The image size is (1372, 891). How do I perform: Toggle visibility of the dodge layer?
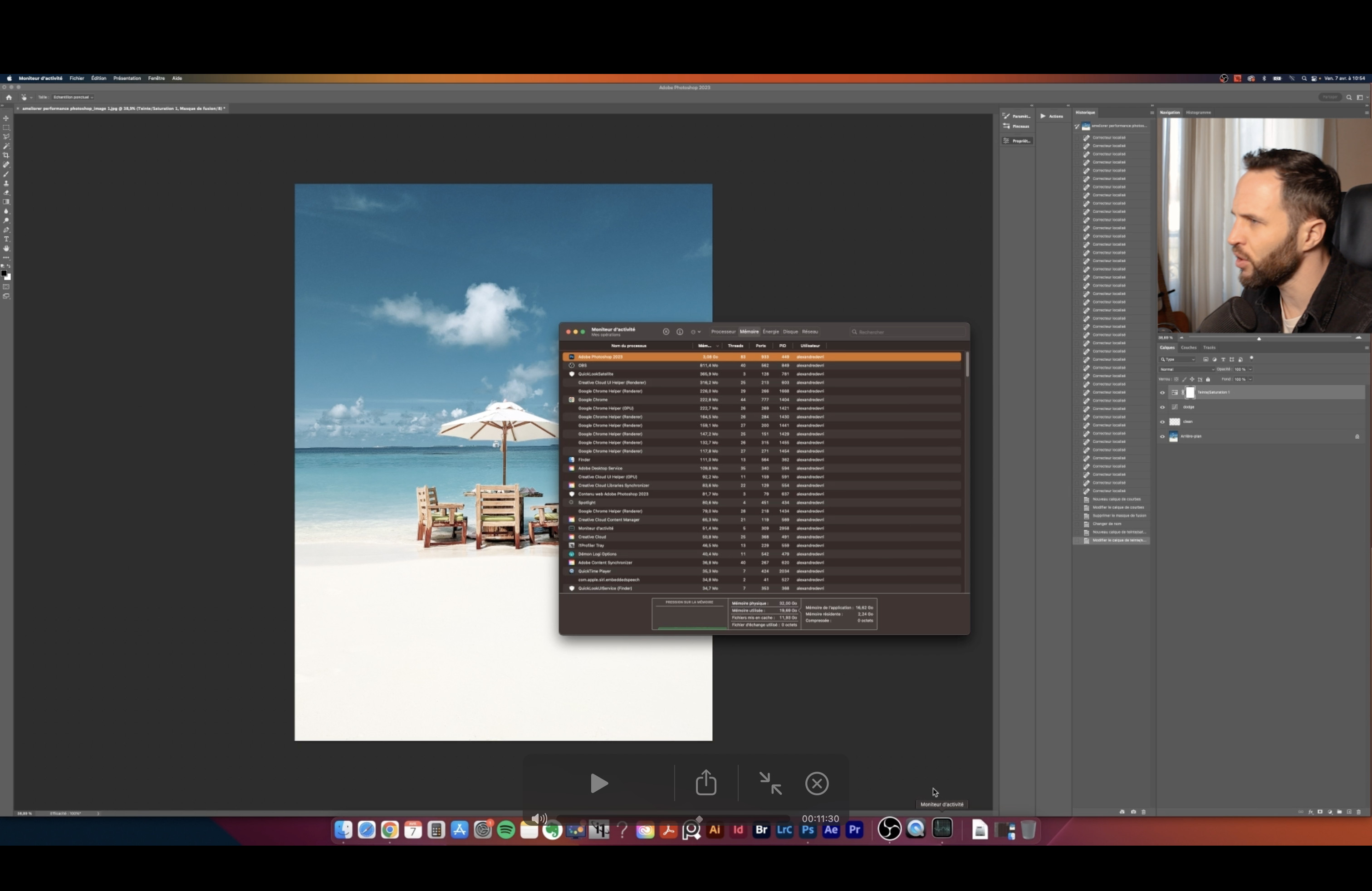point(1162,407)
